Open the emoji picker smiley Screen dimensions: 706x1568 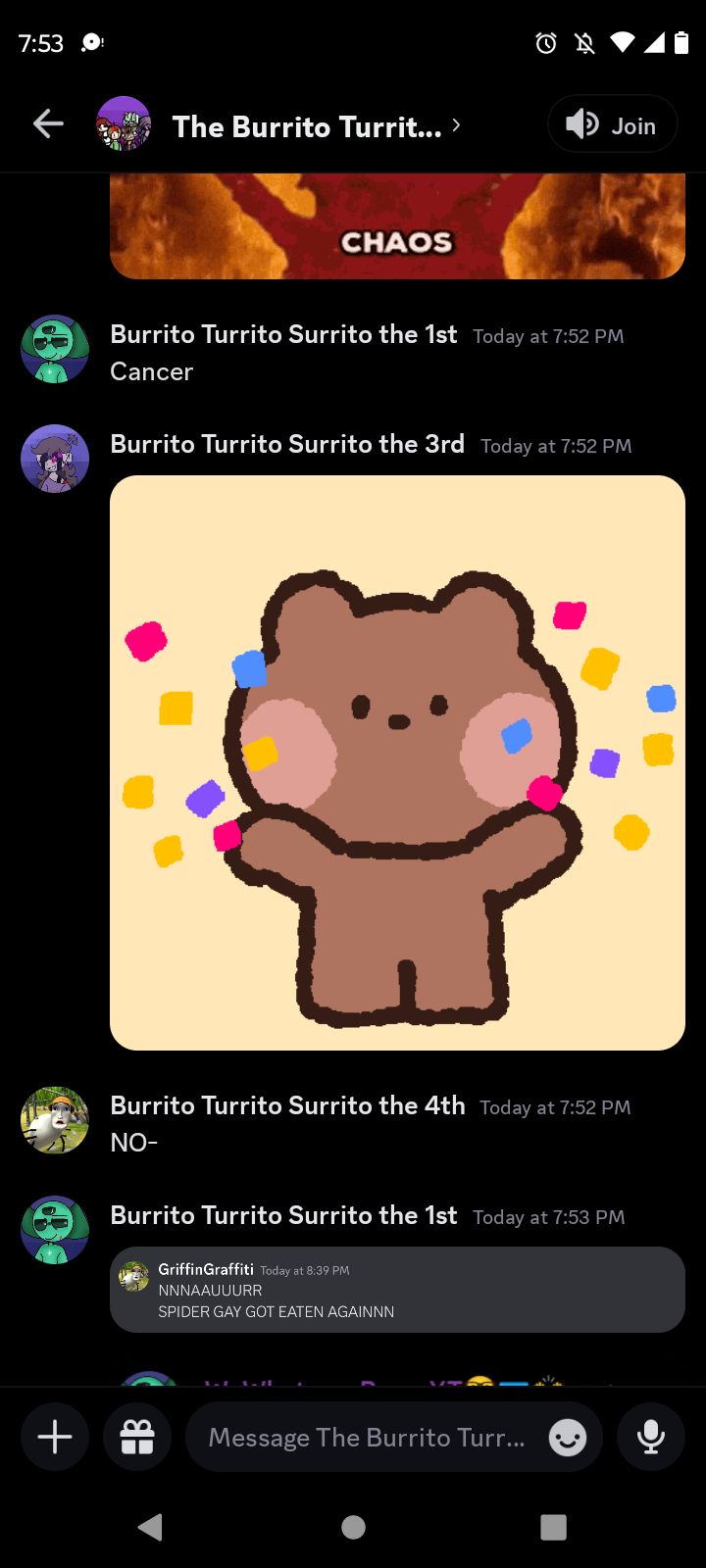tap(567, 1439)
